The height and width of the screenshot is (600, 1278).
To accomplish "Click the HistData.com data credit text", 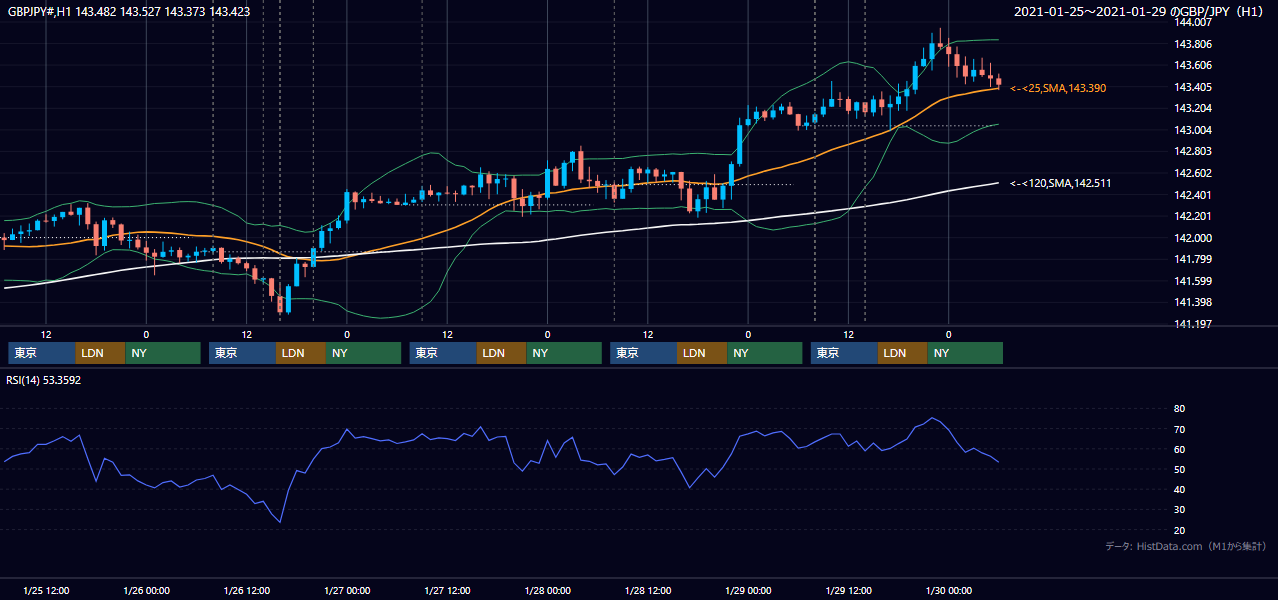I will coord(1186,546).
